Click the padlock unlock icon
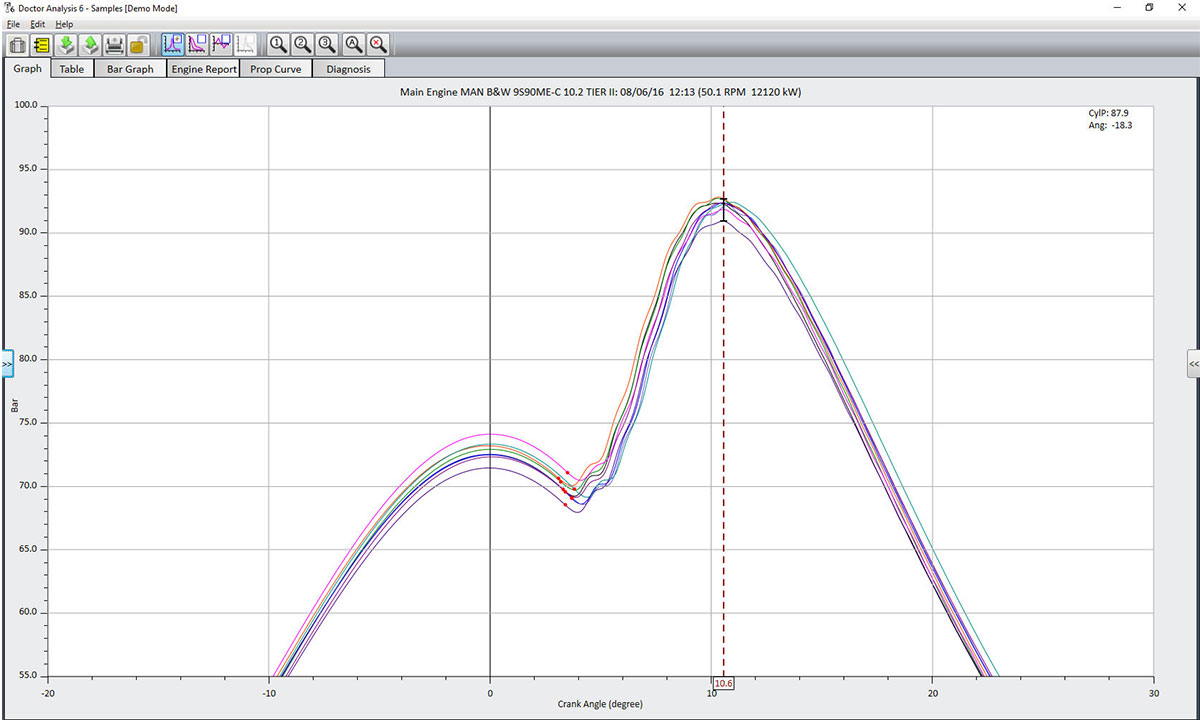Viewport: 1200px width, 720px height. pos(139,44)
